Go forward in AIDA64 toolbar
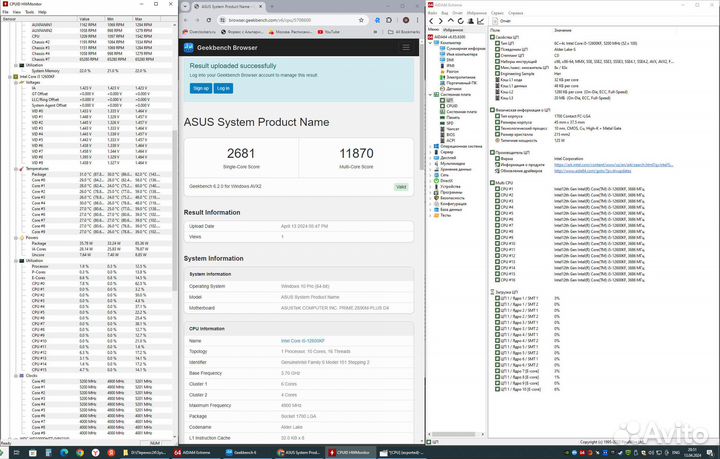Screen dimensions: 720x459 (440, 21)
